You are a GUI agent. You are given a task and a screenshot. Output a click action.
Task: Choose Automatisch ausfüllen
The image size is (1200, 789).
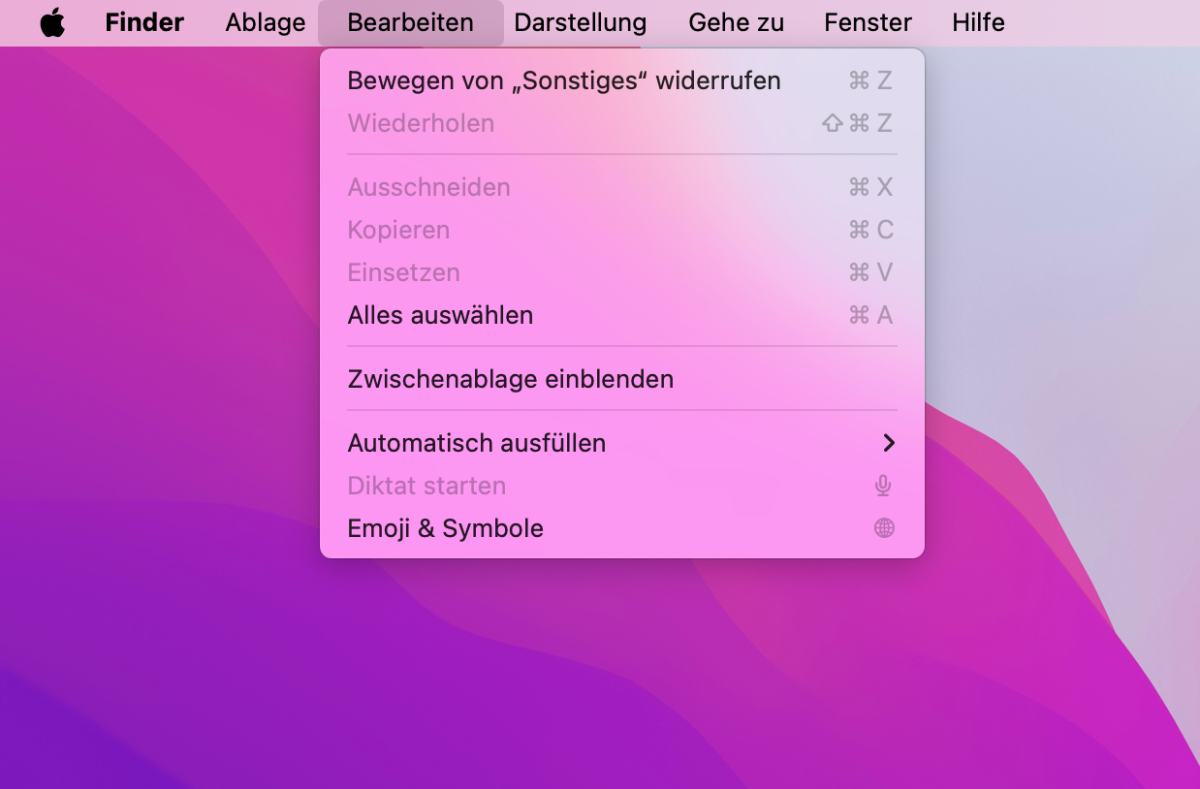click(x=477, y=443)
